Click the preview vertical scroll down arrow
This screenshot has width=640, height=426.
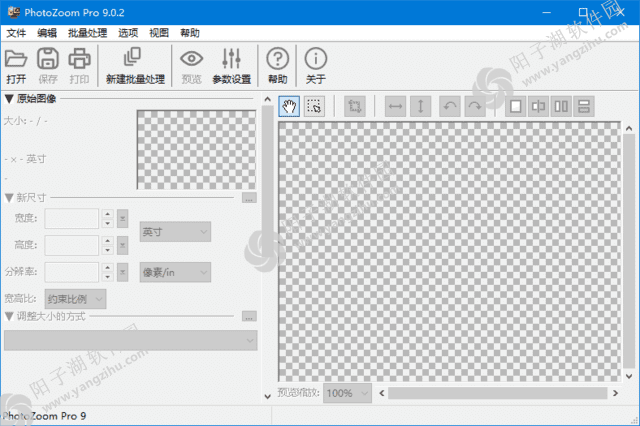click(629, 376)
